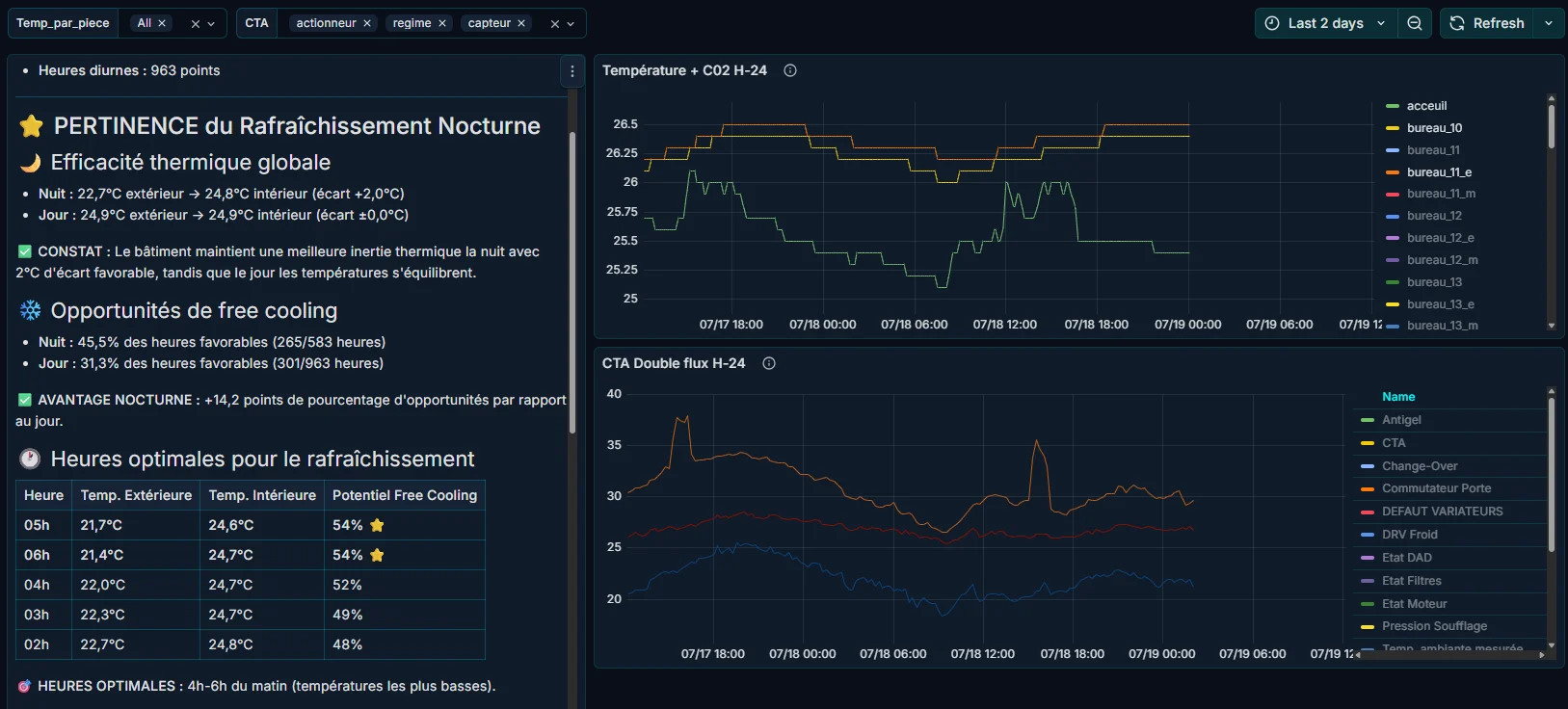Image resolution: width=1568 pixels, height=709 pixels.
Task: Click info icon beside Température + C02 H-24
Action: coord(790,70)
